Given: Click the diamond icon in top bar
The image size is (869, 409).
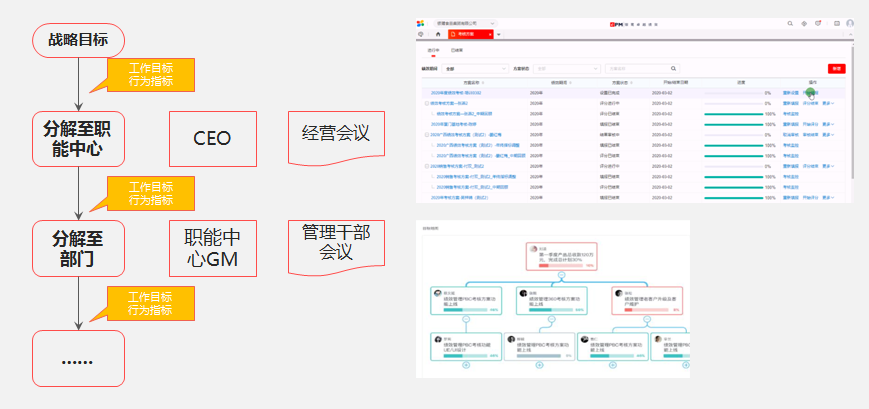Looking at the screenshot, I should click(804, 23).
